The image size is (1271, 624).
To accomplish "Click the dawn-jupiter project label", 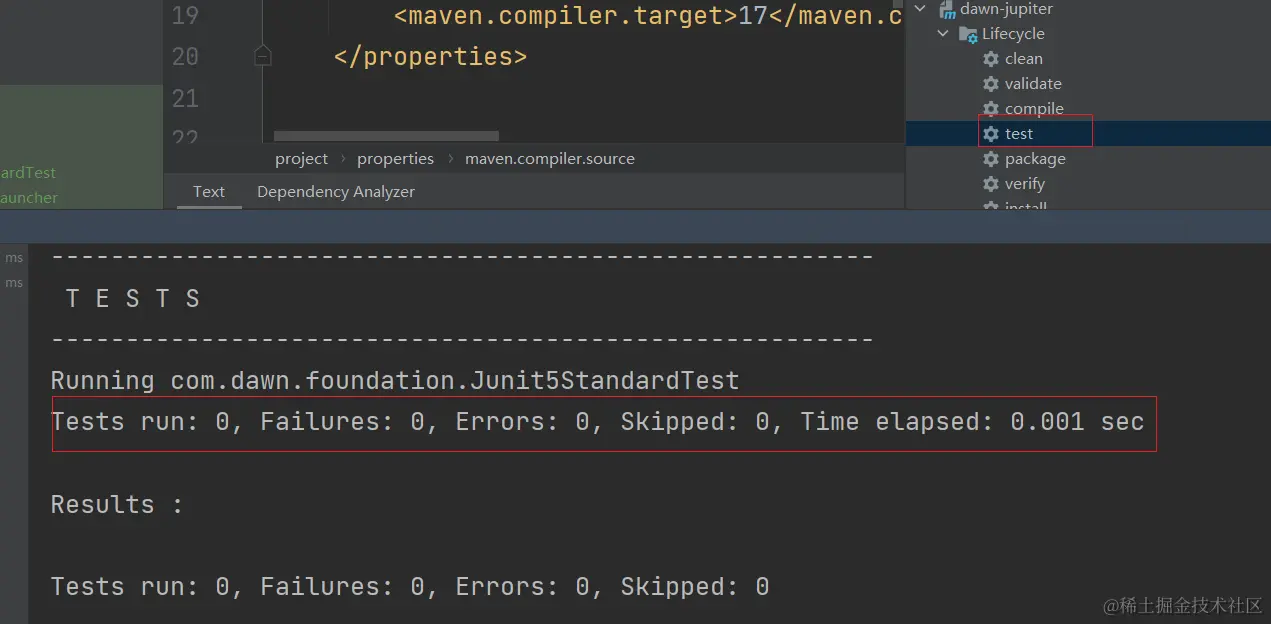I will tap(1006, 9).
